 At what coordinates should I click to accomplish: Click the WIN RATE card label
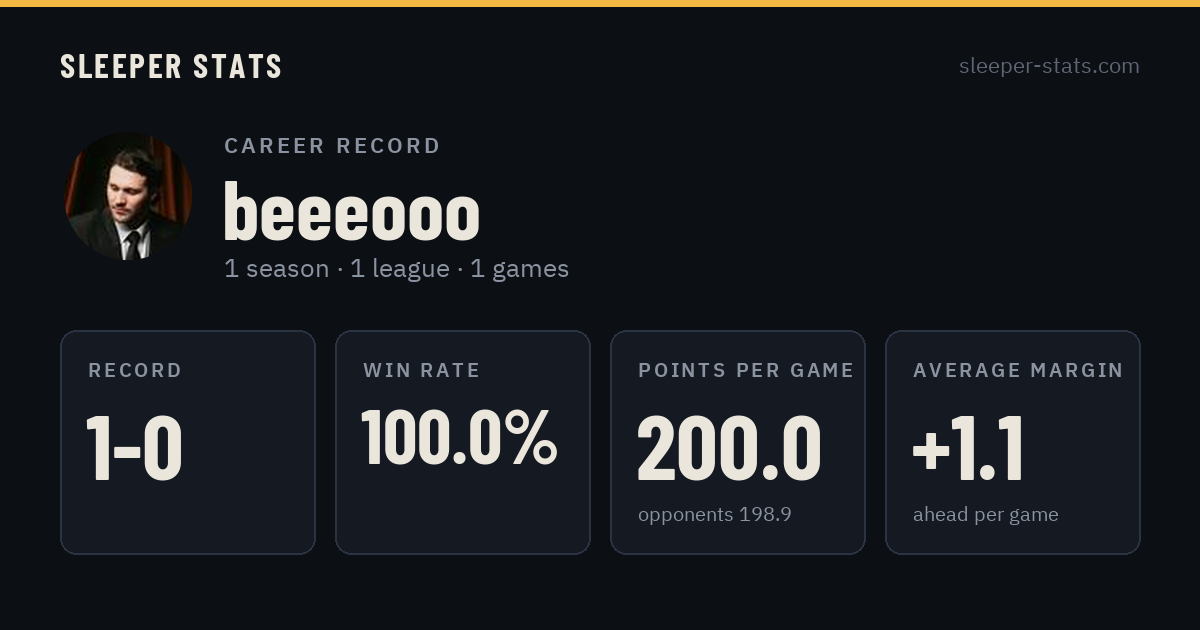point(422,371)
